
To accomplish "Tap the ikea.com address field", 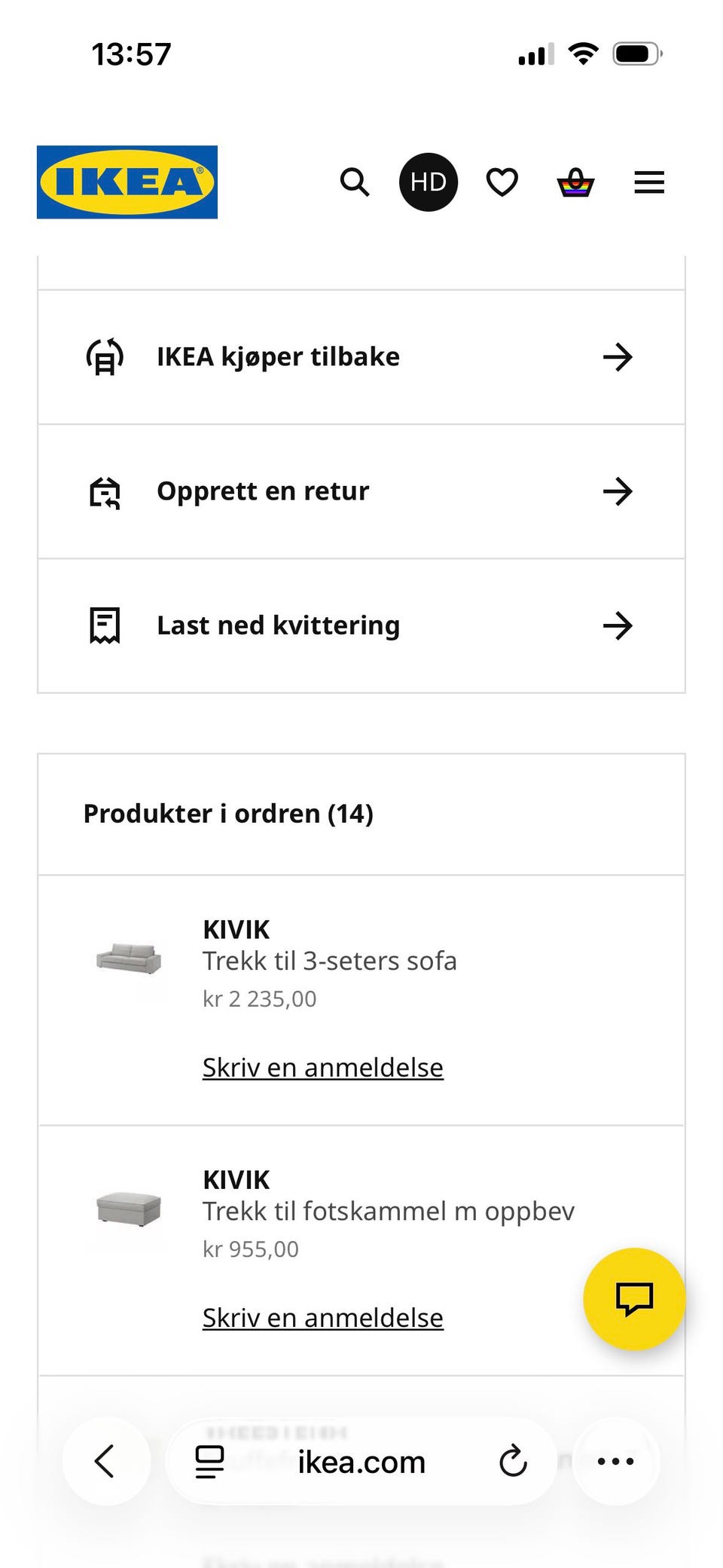I will coord(361,1461).
